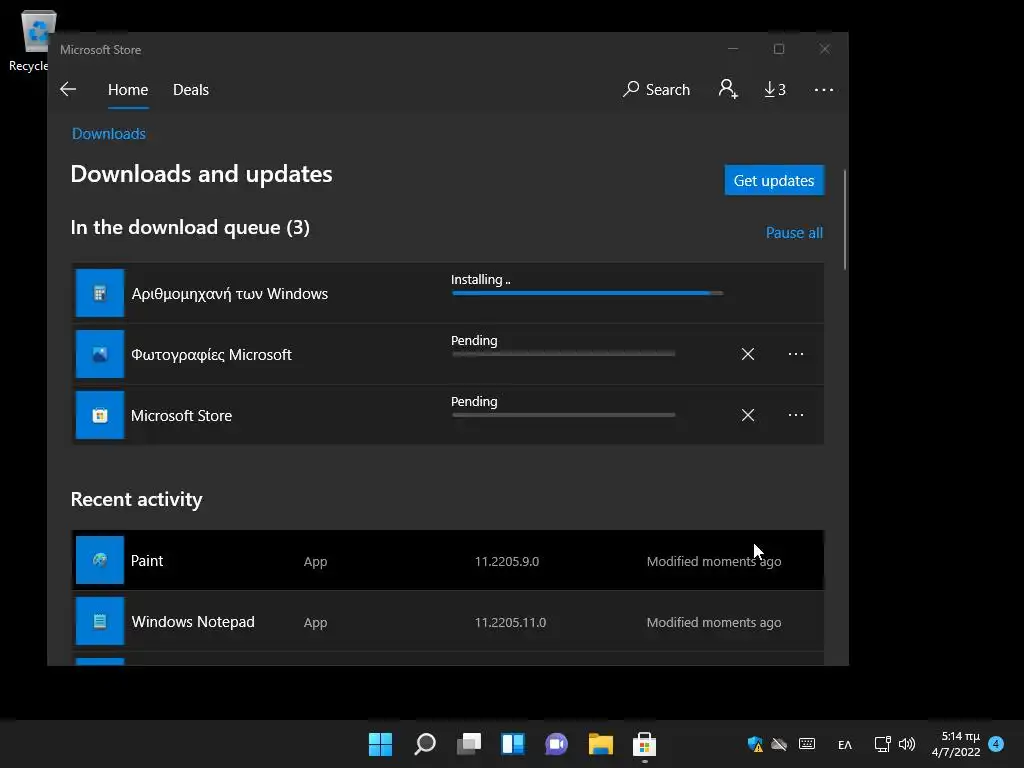Image resolution: width=1024 pixels, height=768 pixels.
Task: Open the clock and date 4/7/2022
Action: pos(956,744)
